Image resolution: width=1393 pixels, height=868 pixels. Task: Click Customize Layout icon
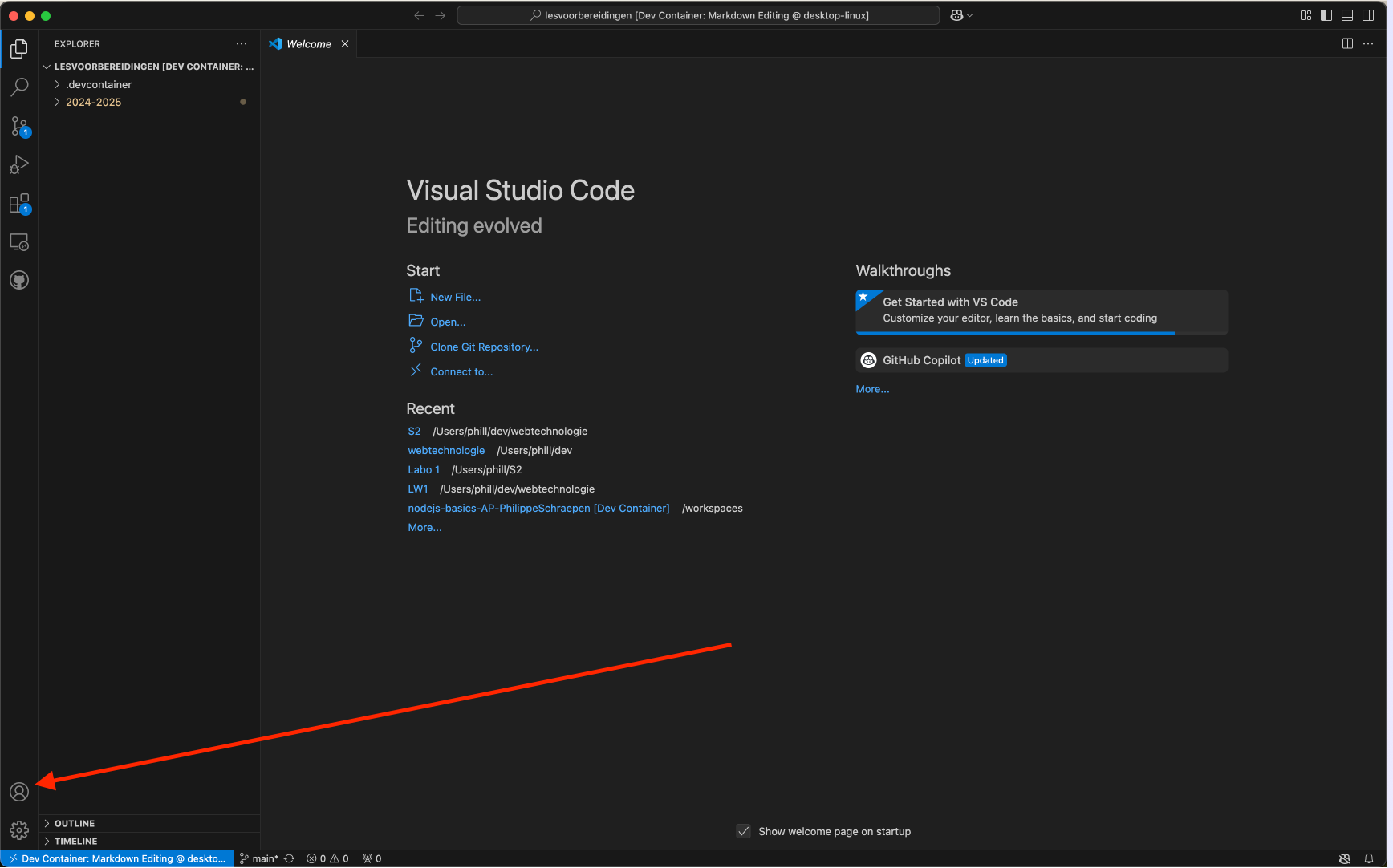pos(1306,15)
